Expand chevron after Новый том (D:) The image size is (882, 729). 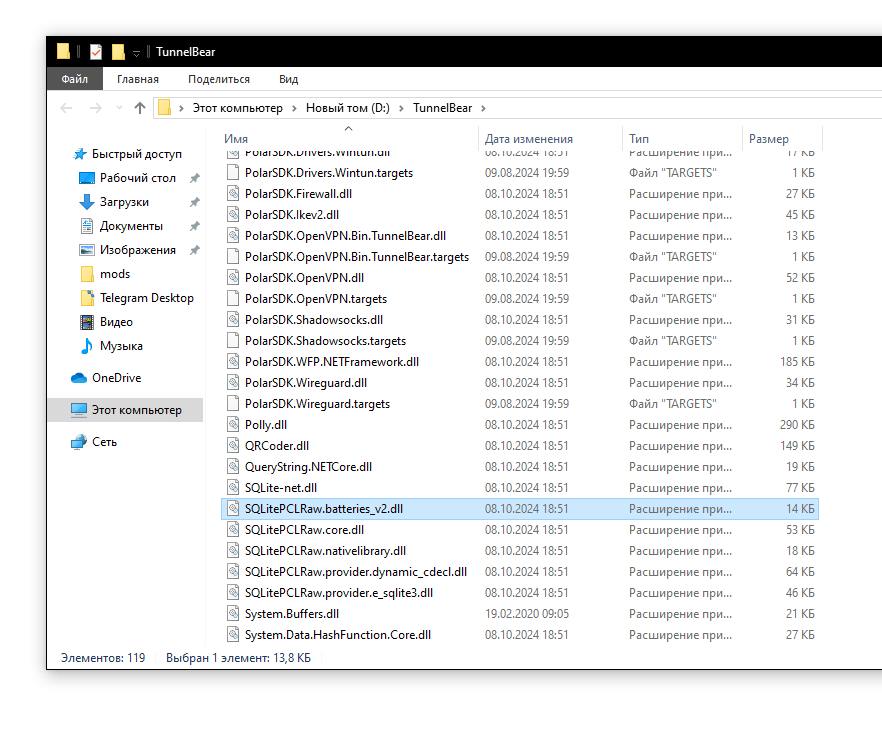pyautogui.click(x=401, y=108)
